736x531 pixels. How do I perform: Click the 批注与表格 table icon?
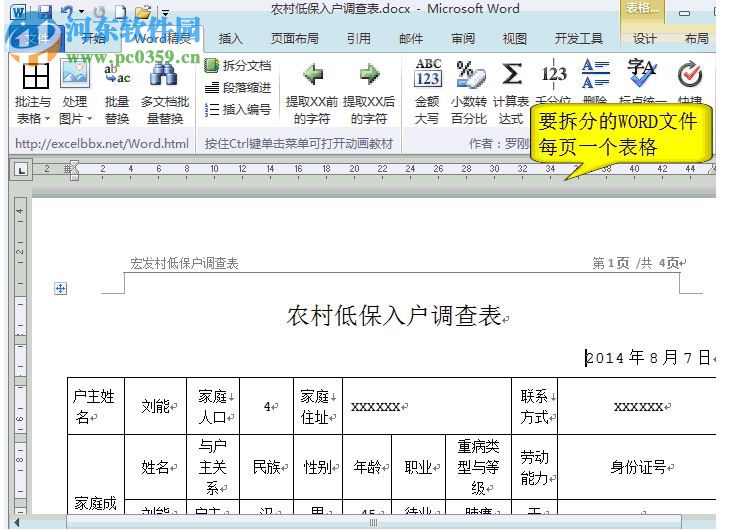[x=35, y=76]
